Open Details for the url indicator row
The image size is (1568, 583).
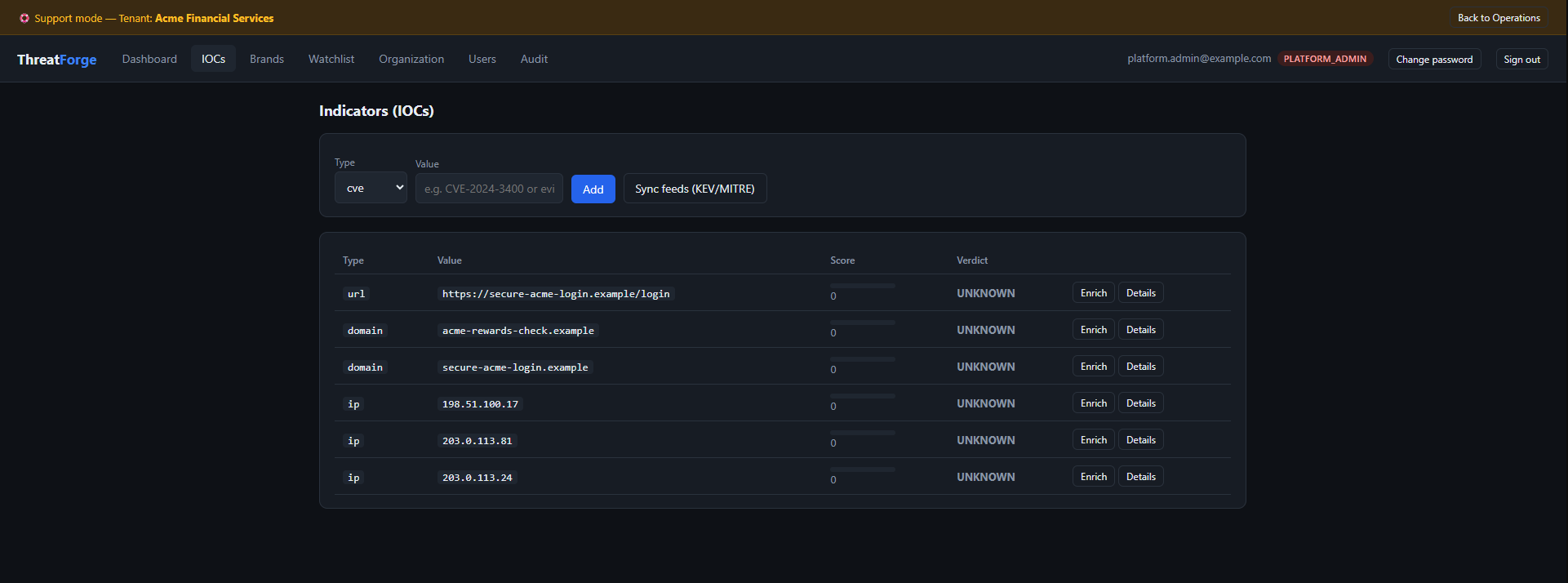pyautogui.click(x=1140, y=293)
